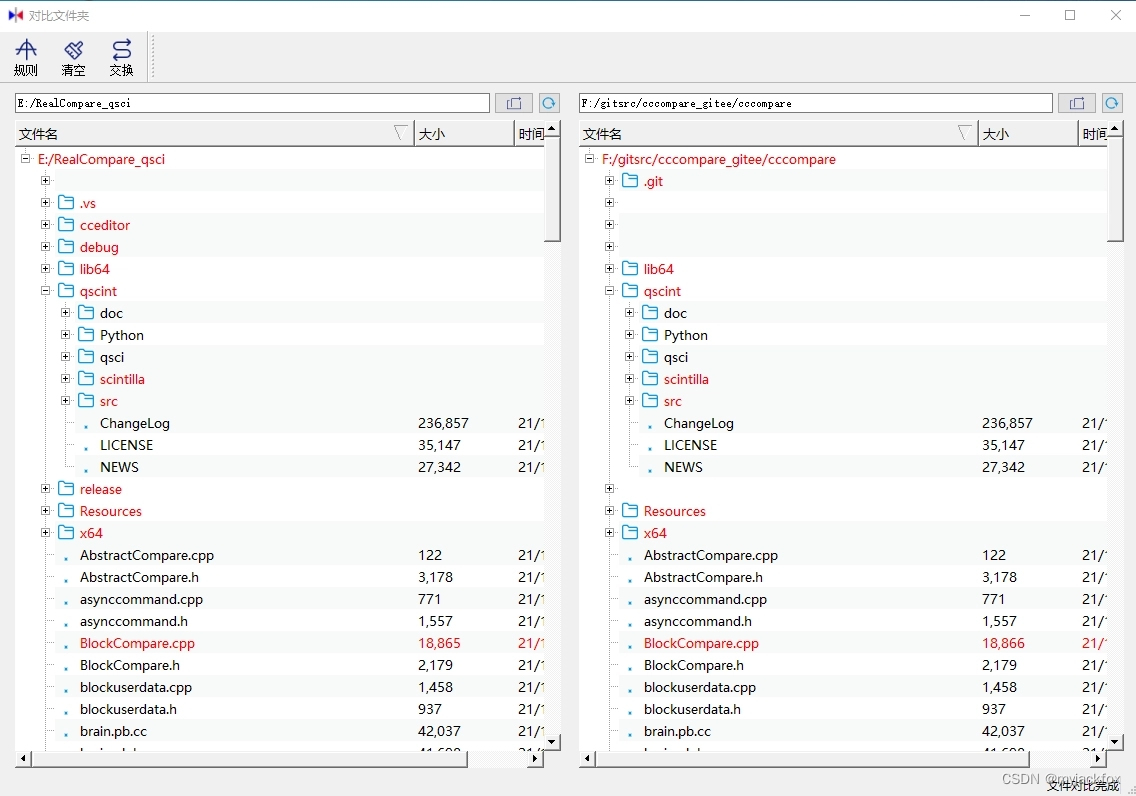Select cceditor folder icon in left pane
Screen dimensions: 1136x796
coord(66,225)
